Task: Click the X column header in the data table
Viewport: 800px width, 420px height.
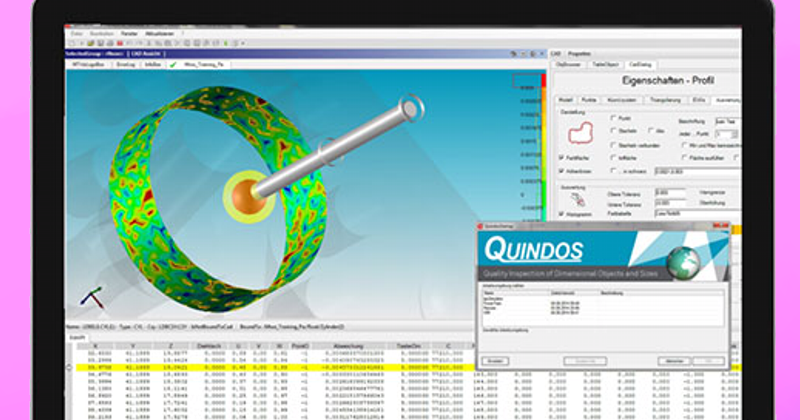Action: pos(95,347)
